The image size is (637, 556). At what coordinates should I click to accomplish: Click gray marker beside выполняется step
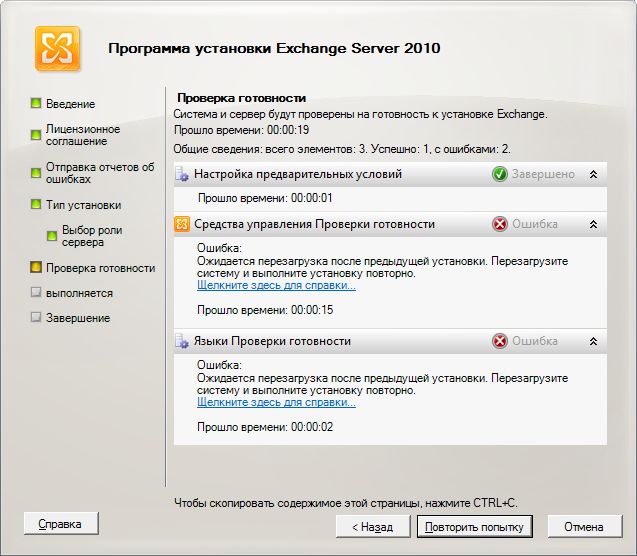[36, 292]
